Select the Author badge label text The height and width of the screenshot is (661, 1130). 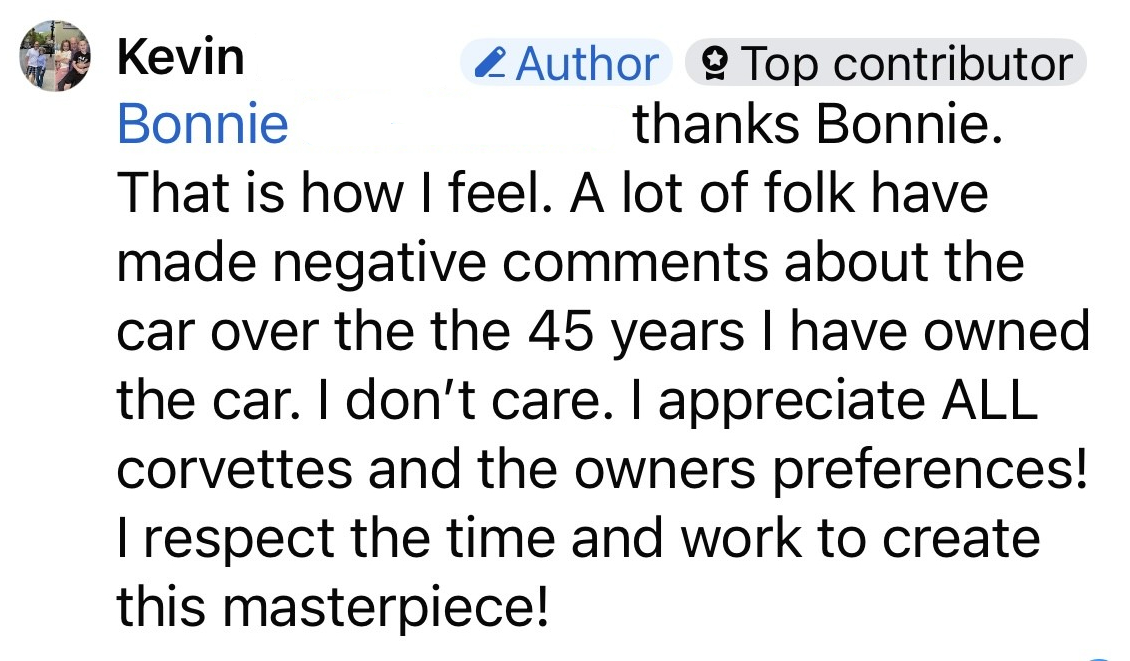coord(587,63)
